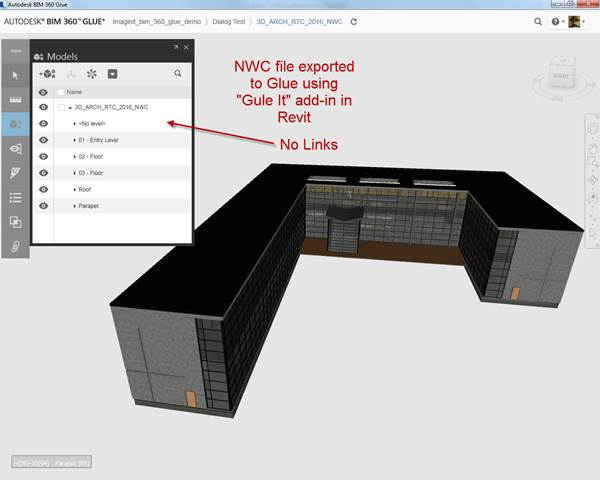Check the box next to 3D_ARCH_RTC_2016_NWC
Screen dimensions: 600x480
point(61,107)
